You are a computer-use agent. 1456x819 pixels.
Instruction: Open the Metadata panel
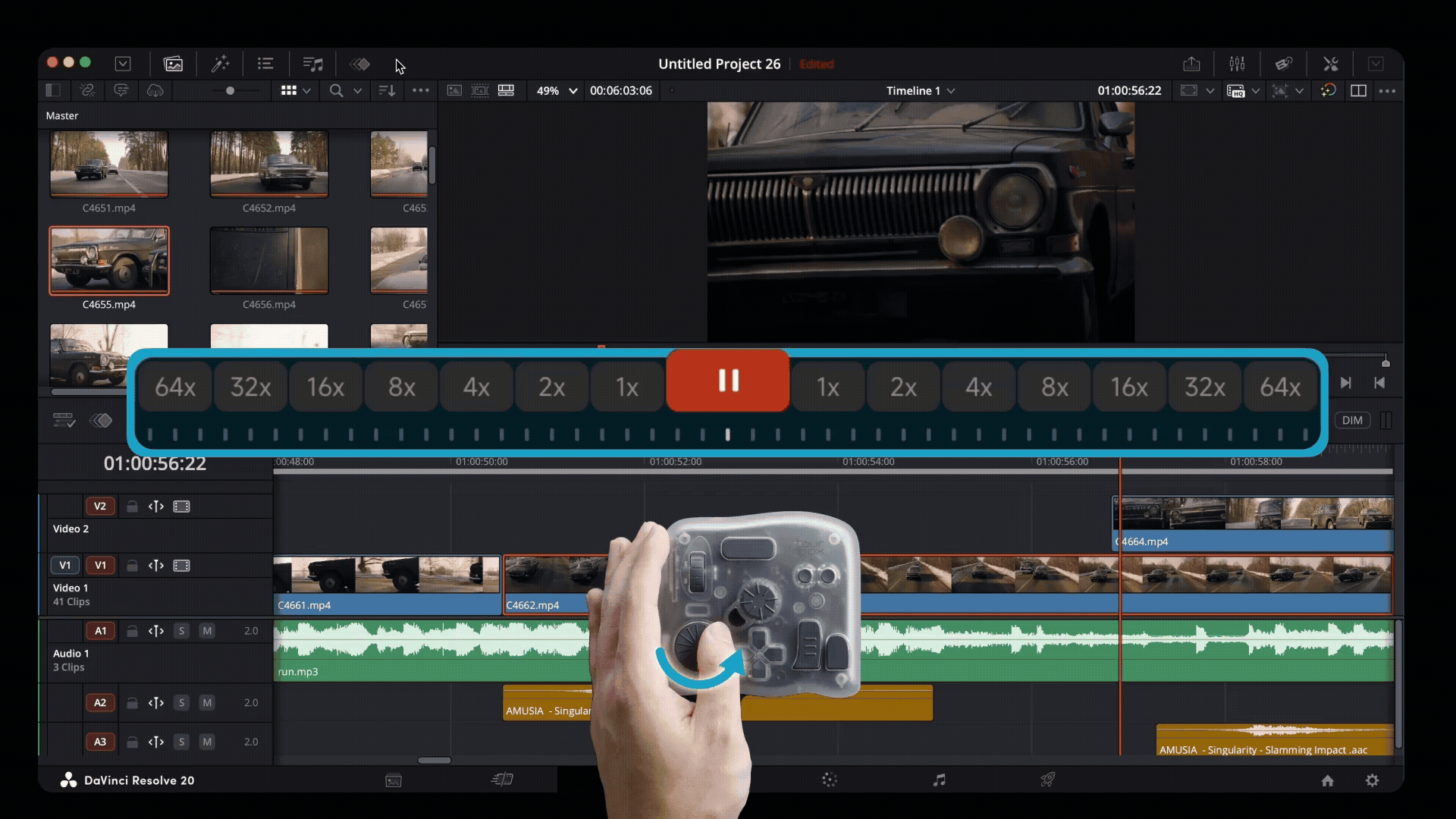1283,64
